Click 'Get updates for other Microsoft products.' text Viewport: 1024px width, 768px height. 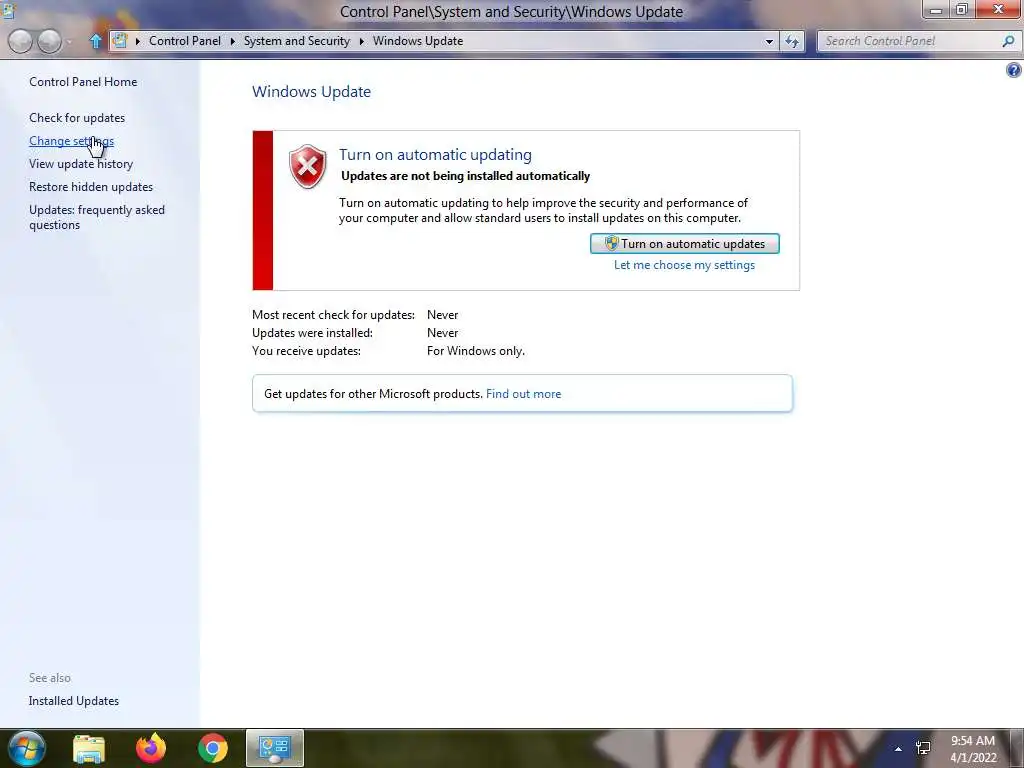click(373, 394)
